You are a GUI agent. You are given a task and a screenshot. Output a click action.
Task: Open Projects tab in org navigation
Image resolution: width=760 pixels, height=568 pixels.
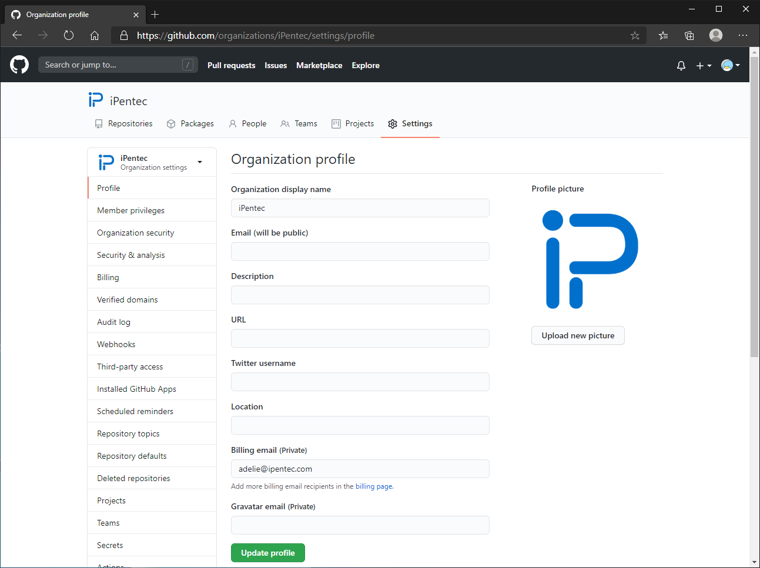352,124
